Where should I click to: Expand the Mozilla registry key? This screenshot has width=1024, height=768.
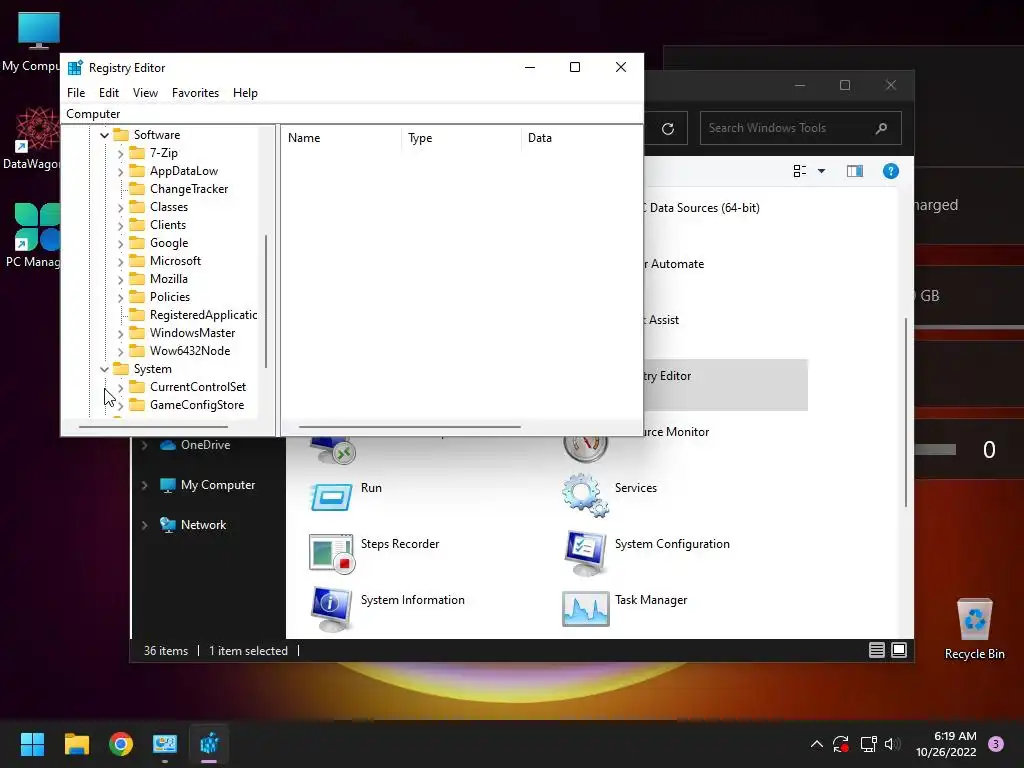pos(120,280)
